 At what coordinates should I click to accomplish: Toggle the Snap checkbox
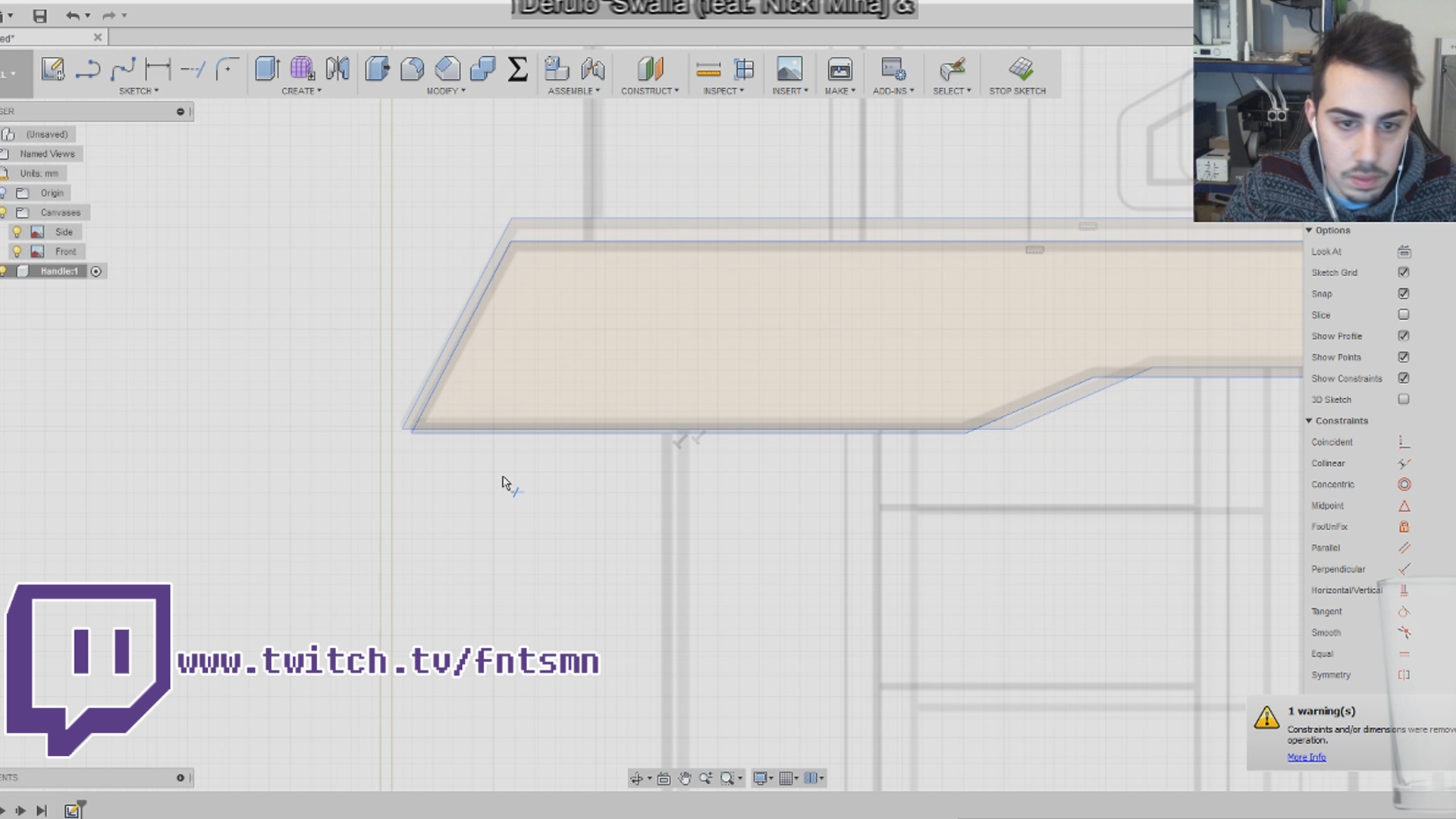(x=1404, y=293)
